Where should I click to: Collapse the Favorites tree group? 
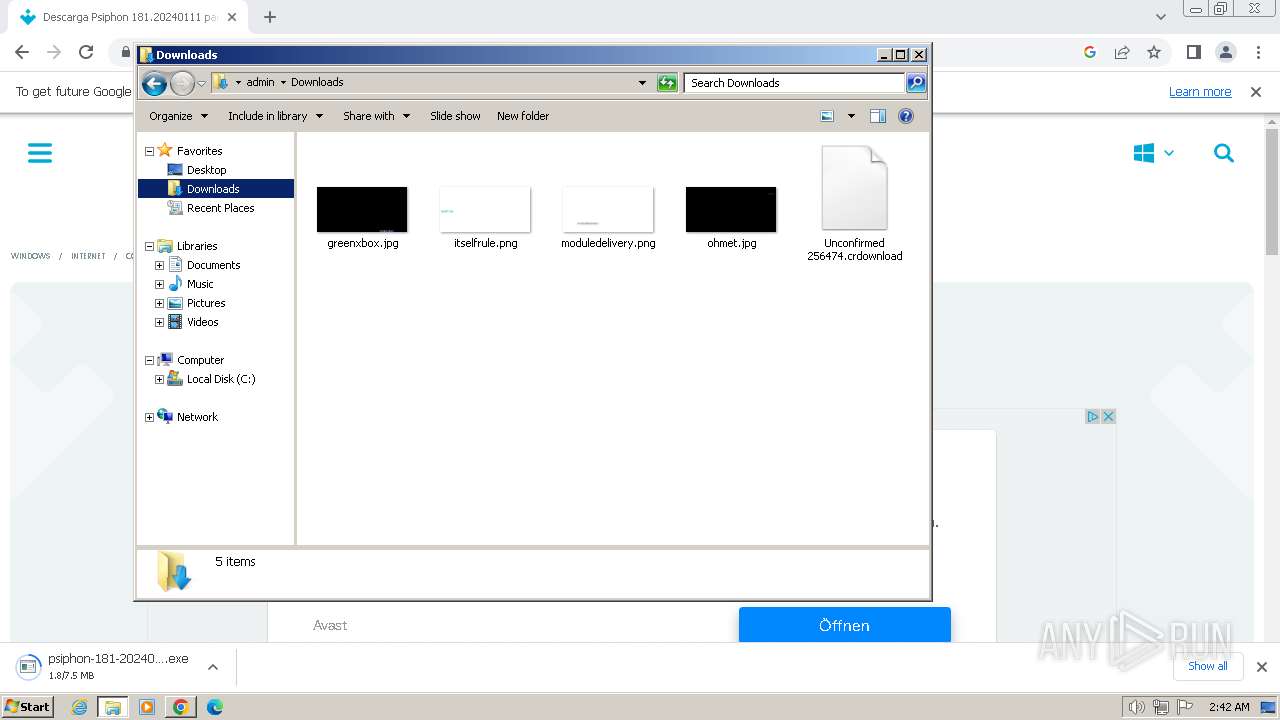coord(149,151)
